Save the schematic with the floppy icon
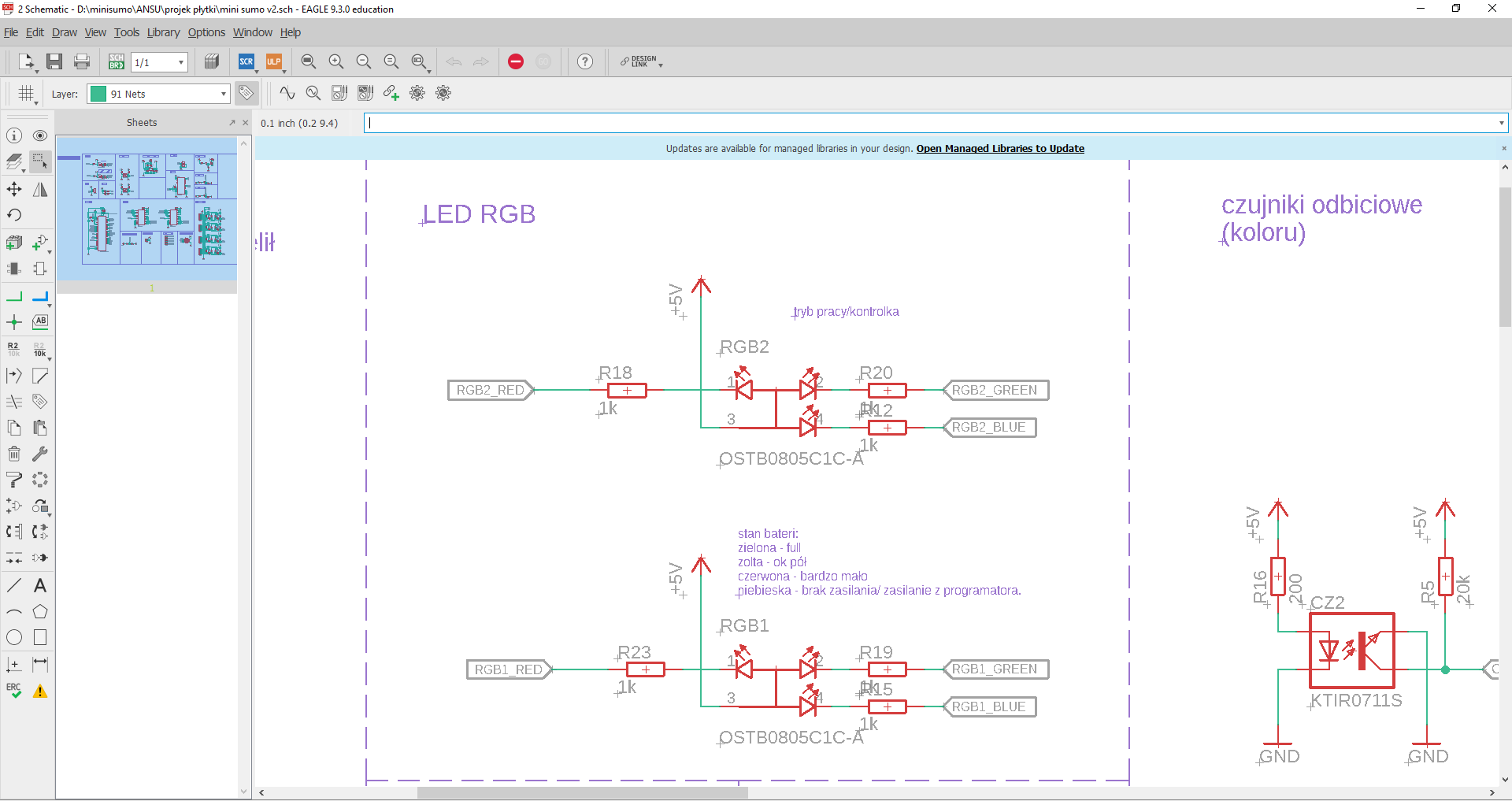 (x=54, y=61)
